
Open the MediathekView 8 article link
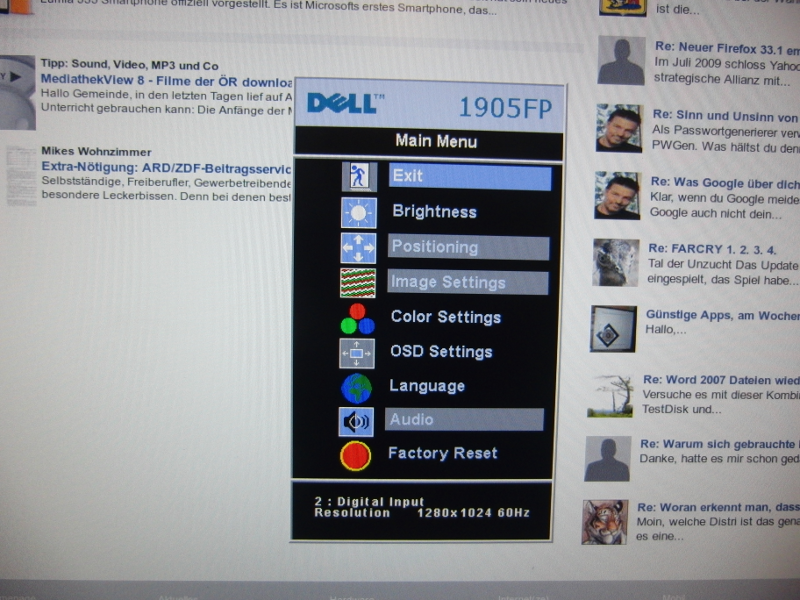coord(166,81)
